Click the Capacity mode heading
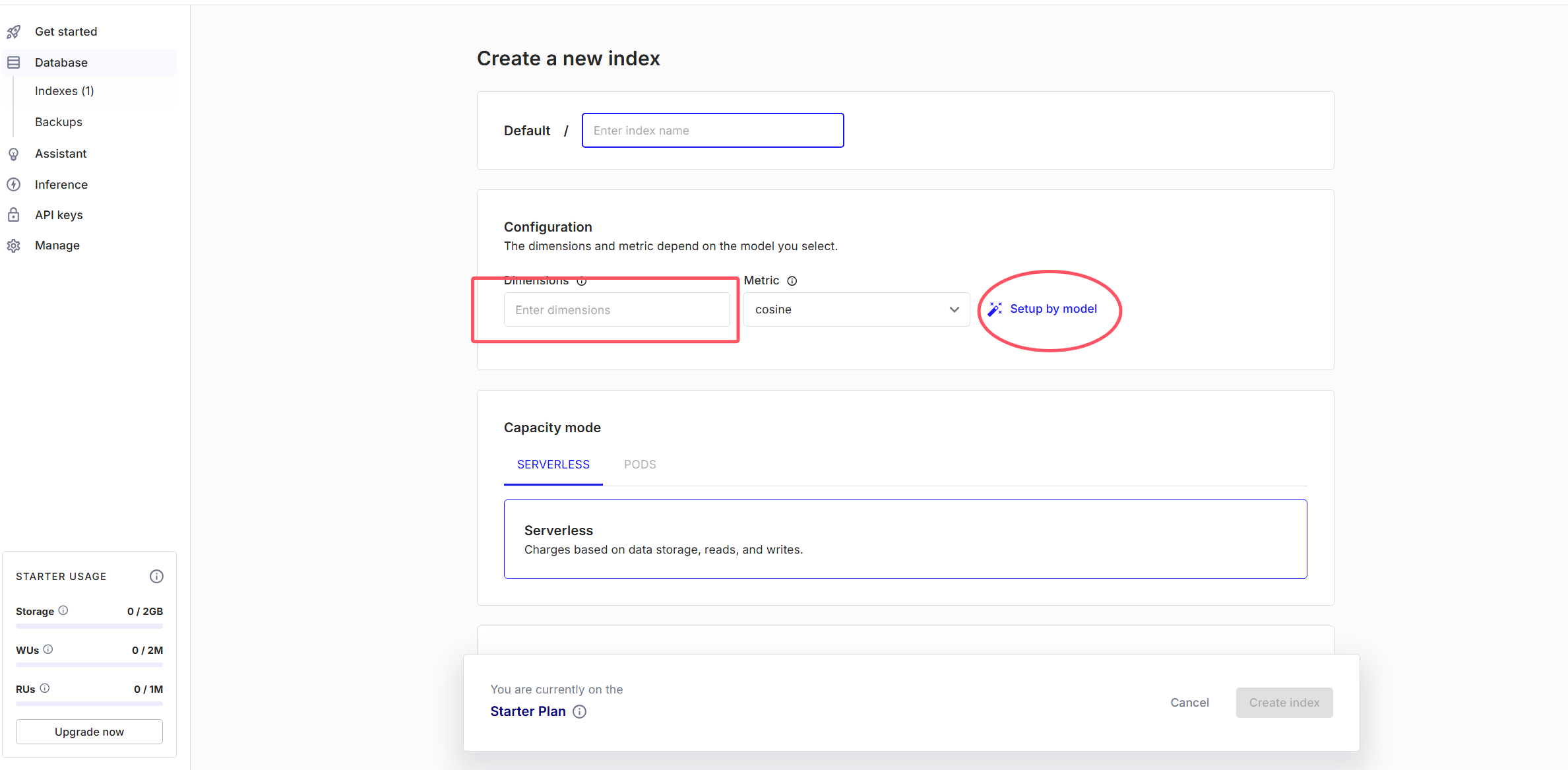Screen dimensions: 1568x770 pos(552,428)
